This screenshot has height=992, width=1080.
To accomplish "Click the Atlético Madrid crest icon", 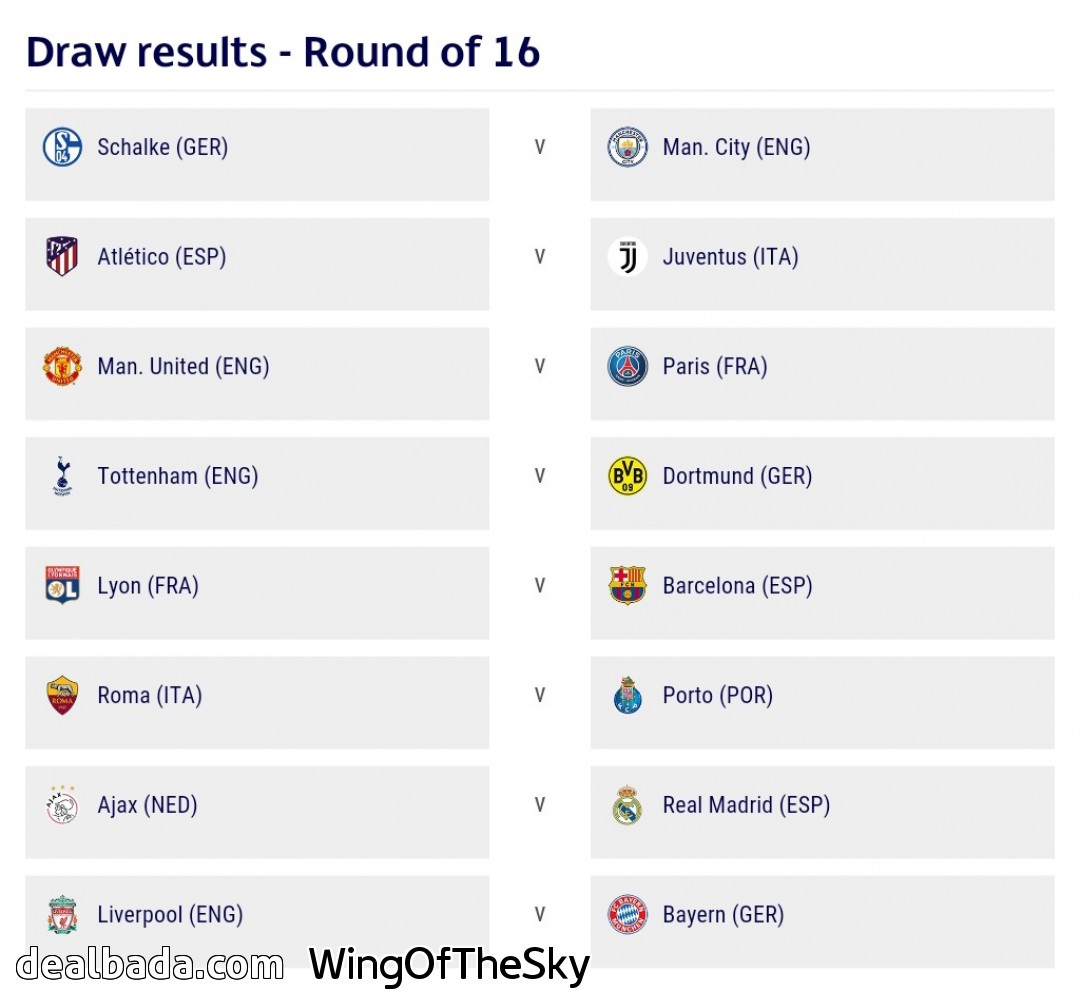I will 62,257.
